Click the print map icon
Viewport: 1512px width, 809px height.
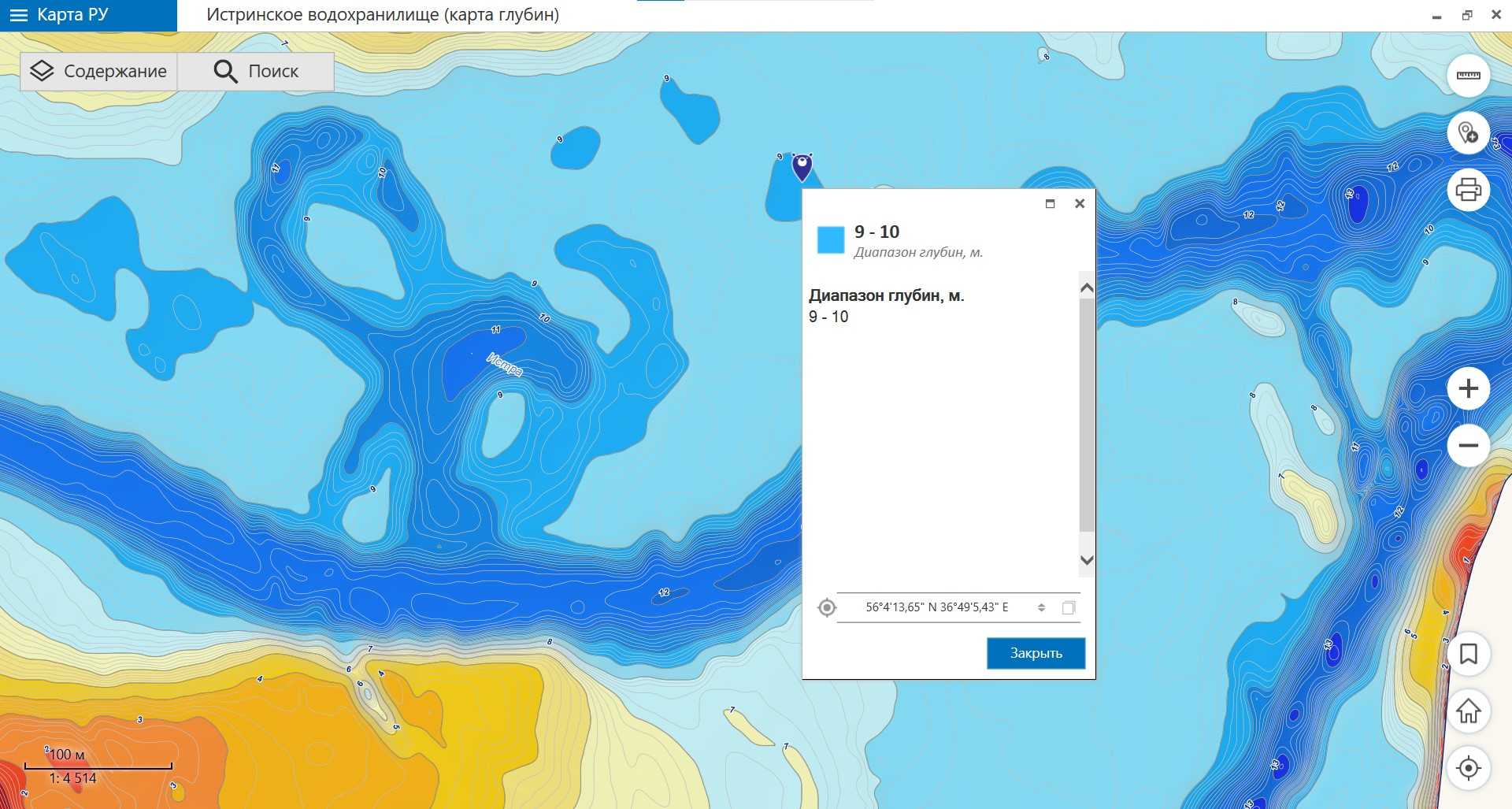[x=1468, y=190]
